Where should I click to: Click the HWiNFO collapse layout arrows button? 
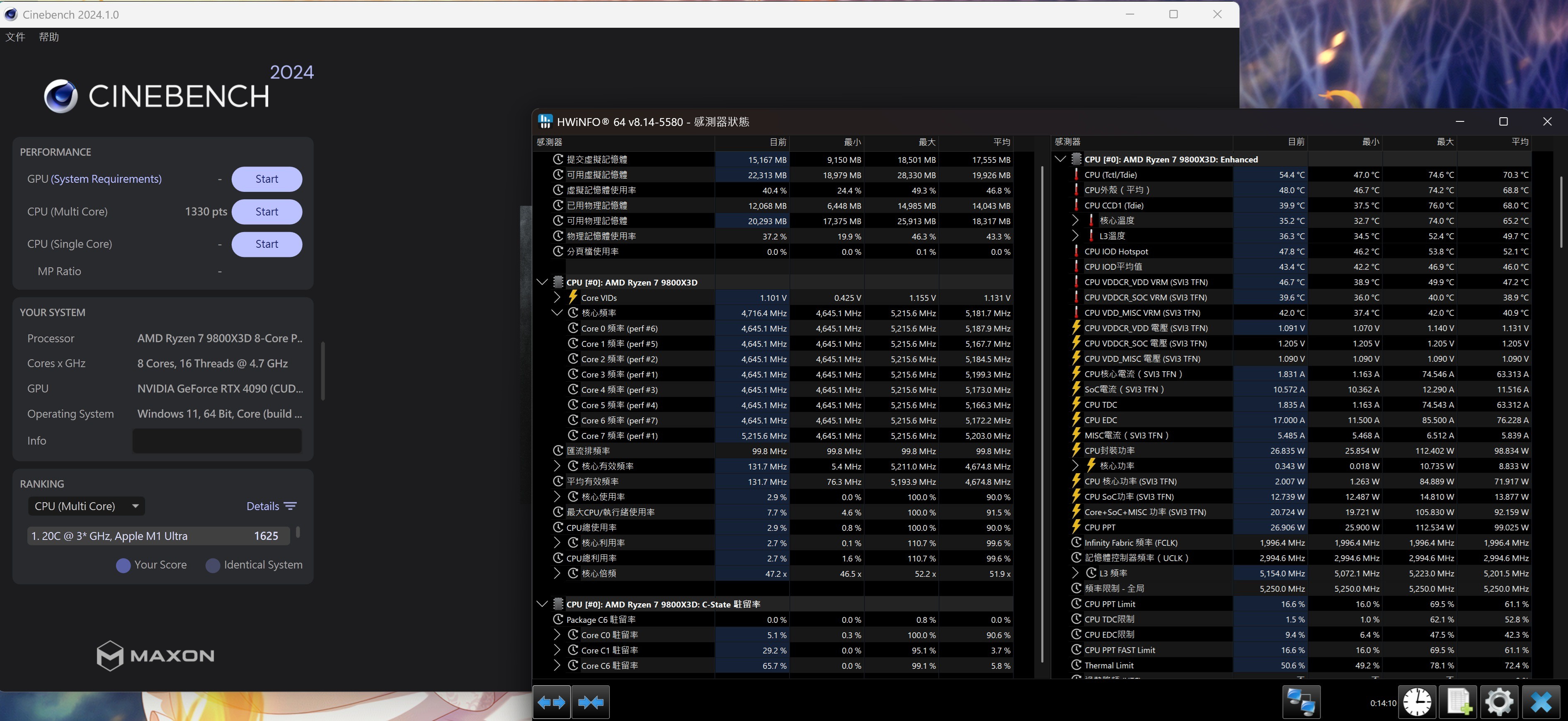(590, 702)
